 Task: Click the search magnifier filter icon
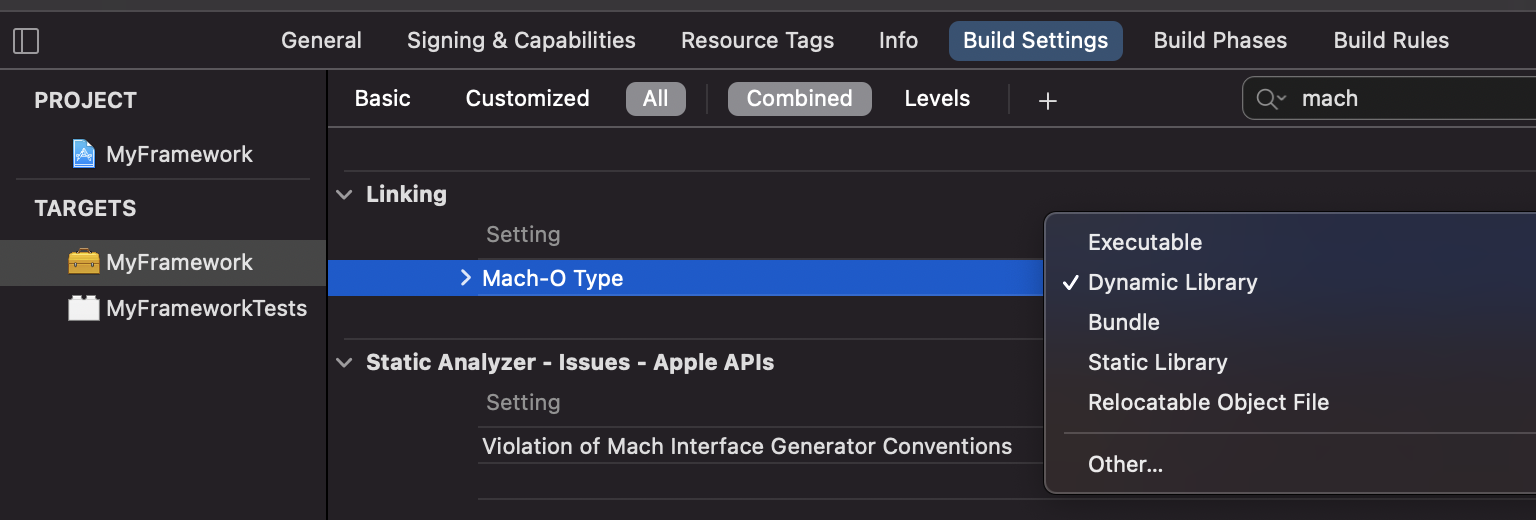coord(1270,99)
